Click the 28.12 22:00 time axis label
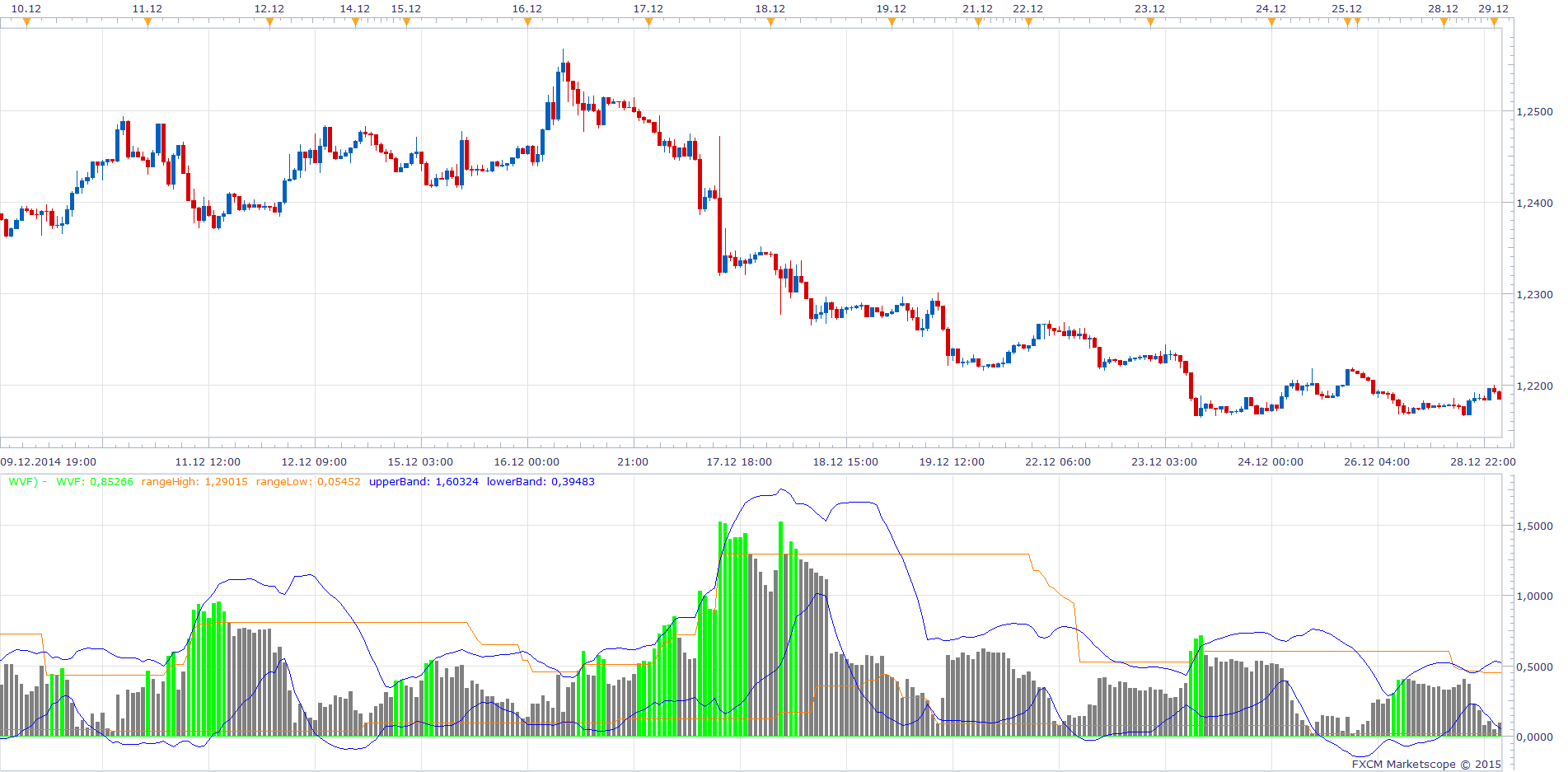The width and height of the screenshot is (1568, 772). click(x=1483, y=462)
